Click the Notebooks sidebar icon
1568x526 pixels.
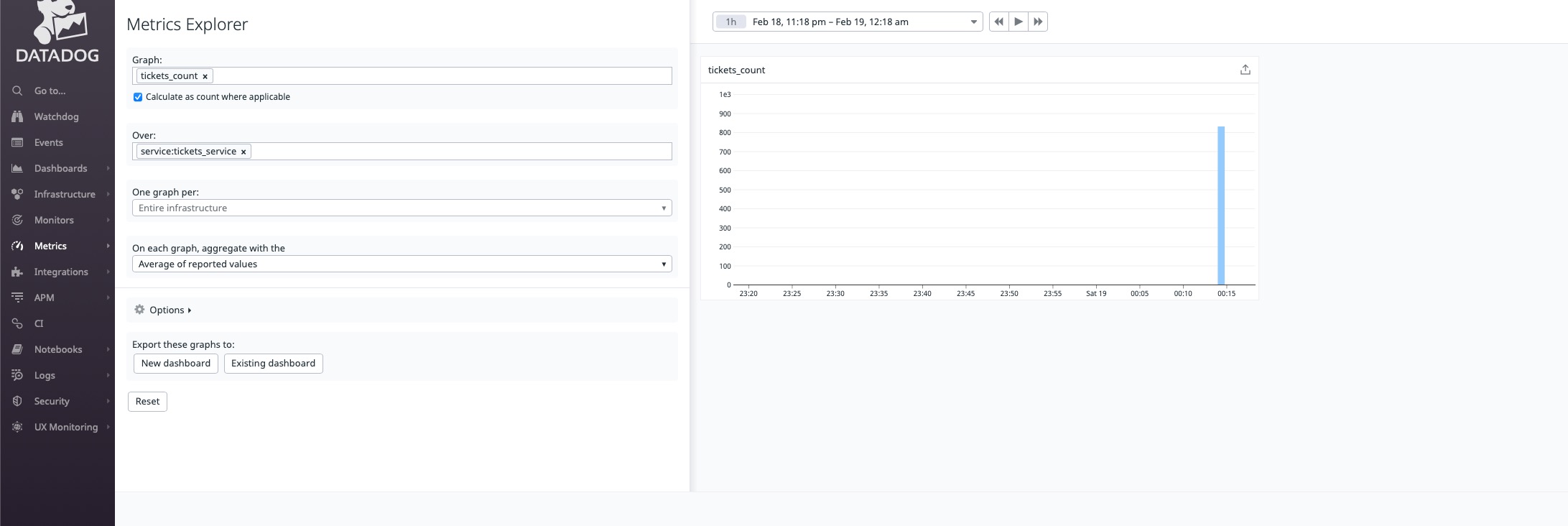(x=17, y=349)
